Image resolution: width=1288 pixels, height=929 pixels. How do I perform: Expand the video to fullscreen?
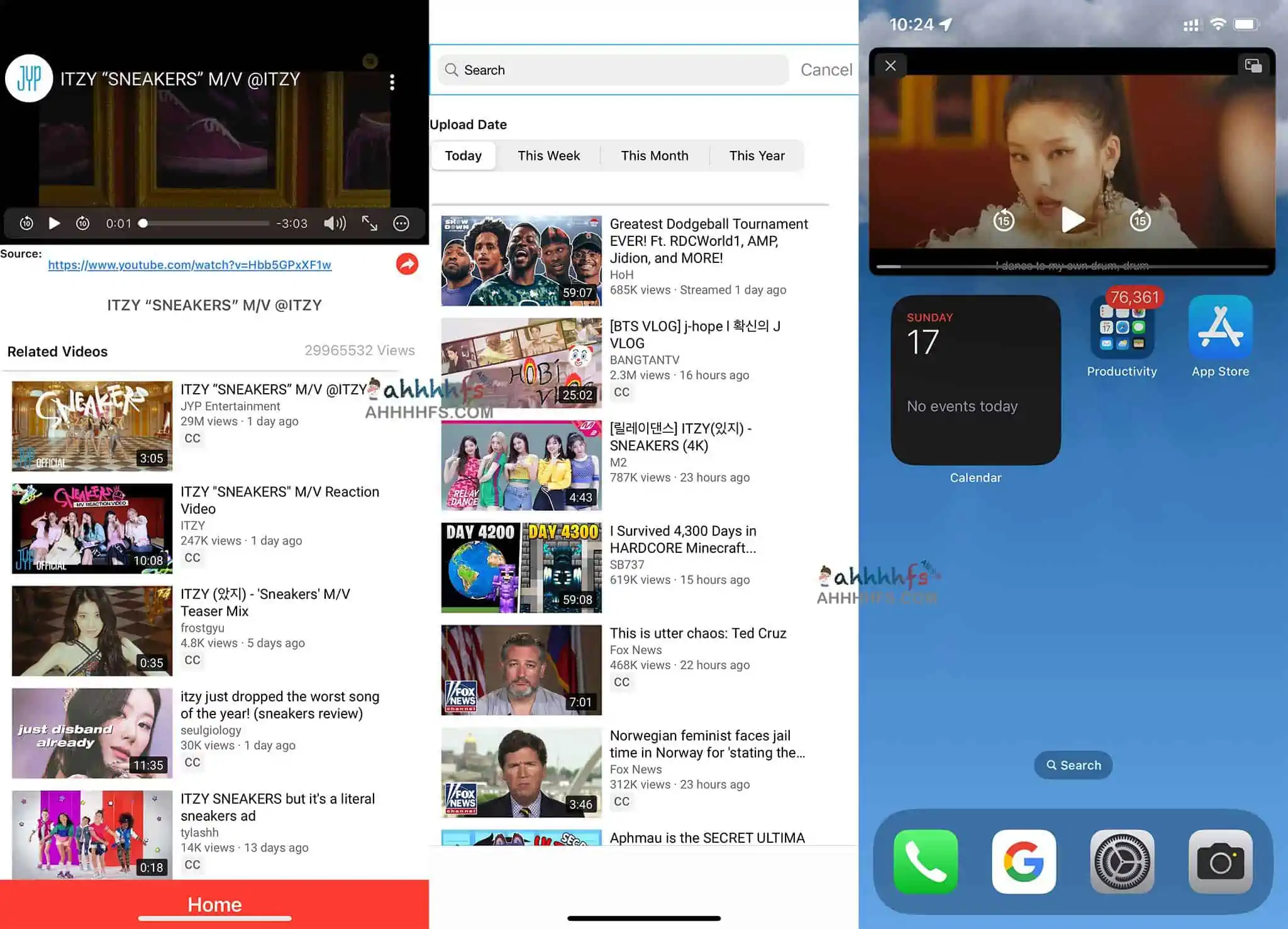point(370,223)
